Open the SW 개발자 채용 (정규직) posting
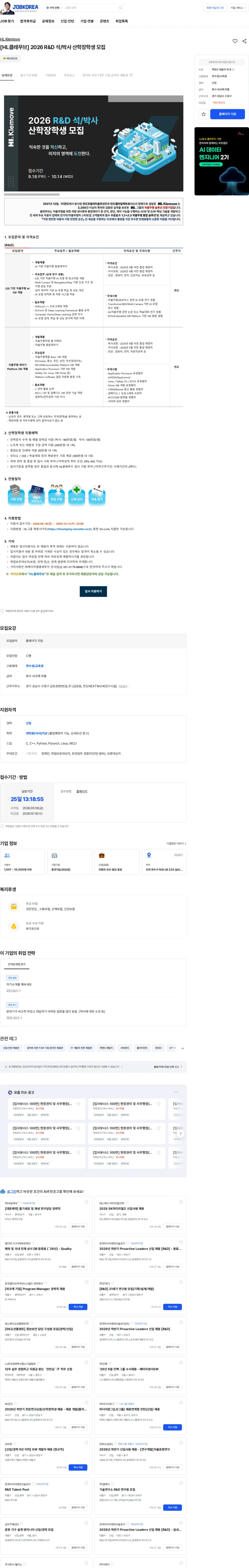Screen dimensions: 249x1568 [34, 1449]
